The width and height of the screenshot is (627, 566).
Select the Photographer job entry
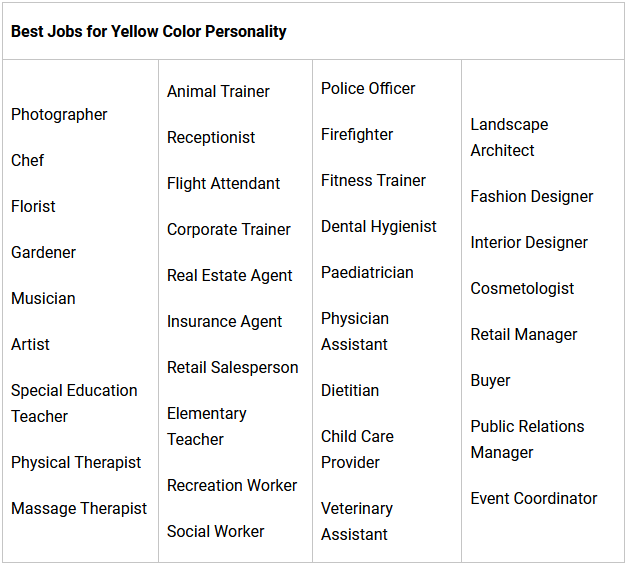point(59,115)
